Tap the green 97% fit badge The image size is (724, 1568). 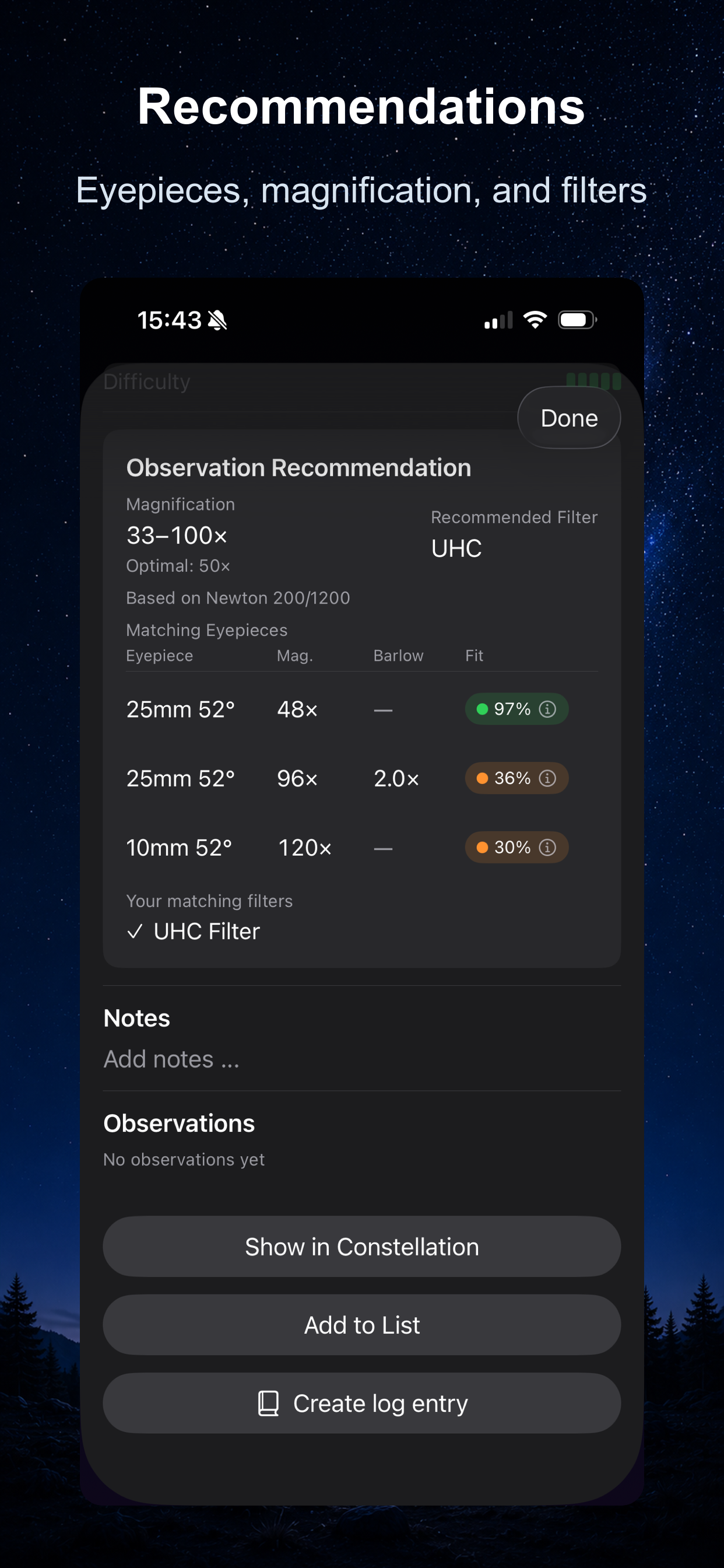click(516, 709)
